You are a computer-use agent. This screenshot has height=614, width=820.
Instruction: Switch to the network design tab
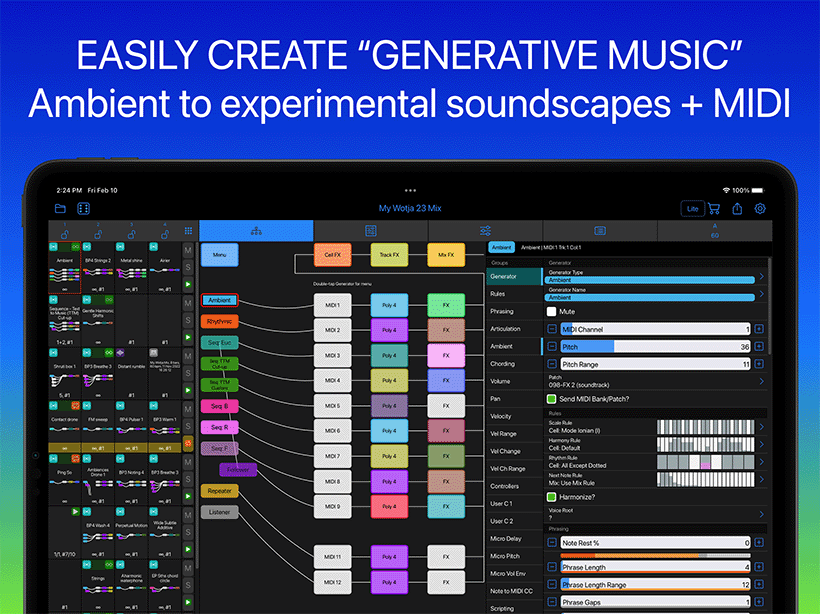point(256,231)
